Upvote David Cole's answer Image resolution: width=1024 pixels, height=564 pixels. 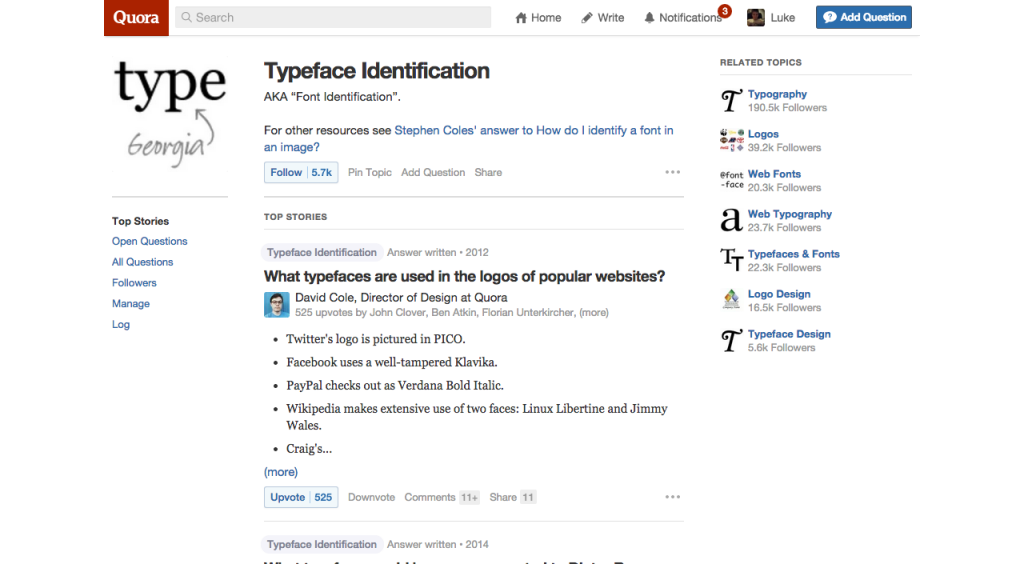pos(301,497)
